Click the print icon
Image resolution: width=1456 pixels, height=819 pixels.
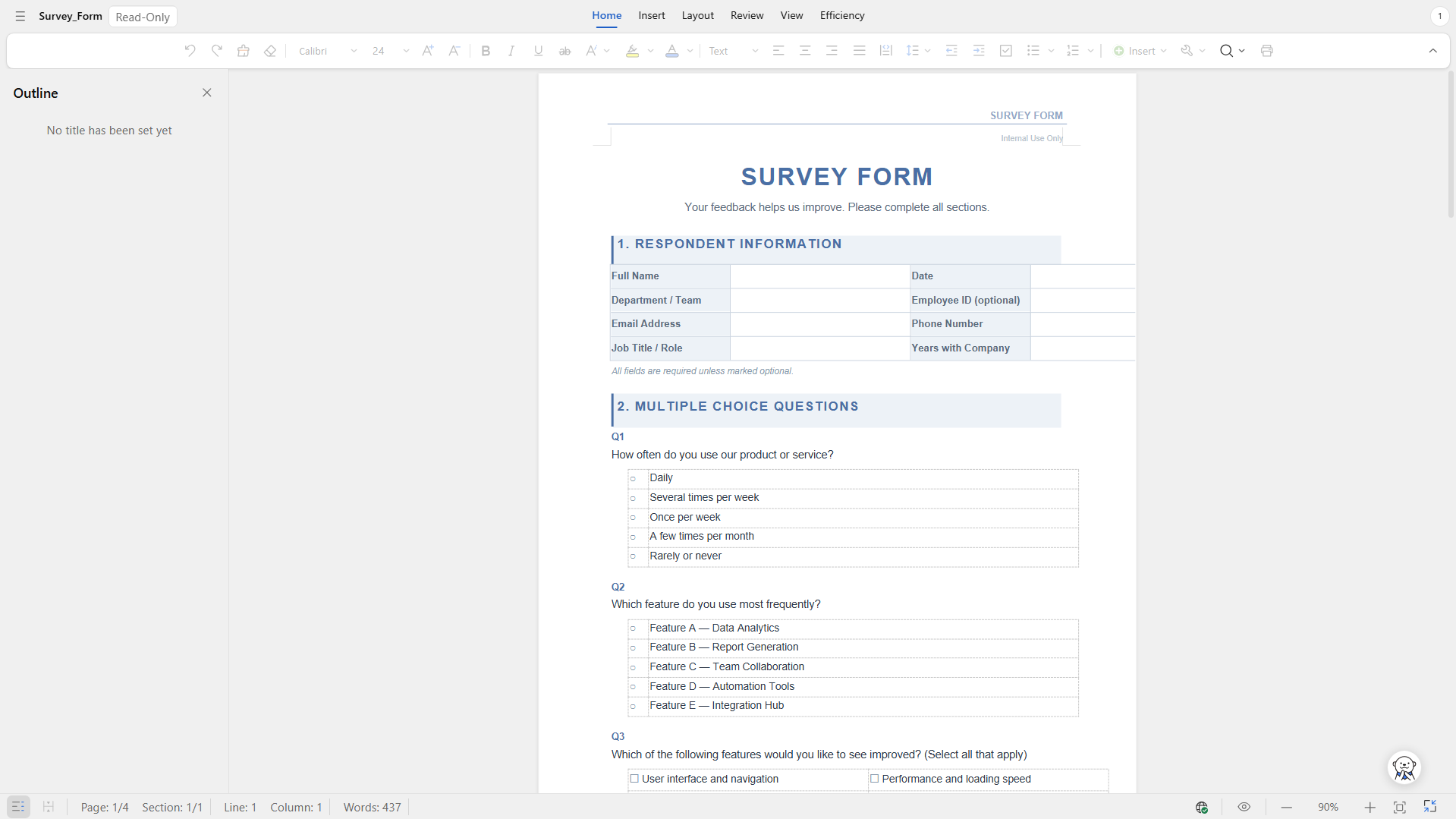coord(1267,51)
